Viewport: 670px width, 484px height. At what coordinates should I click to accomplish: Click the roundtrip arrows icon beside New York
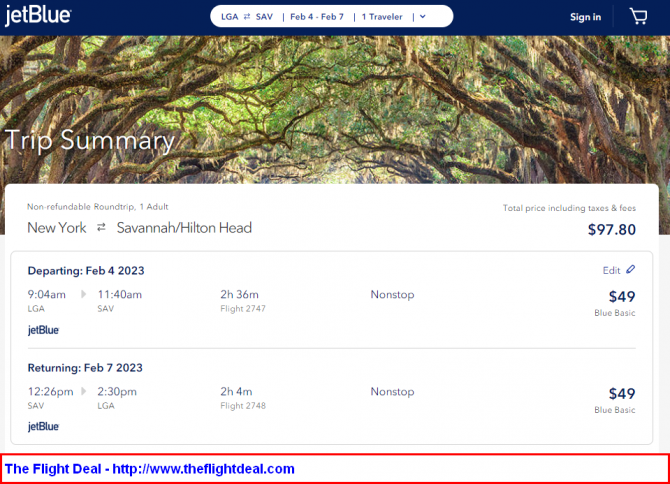click(101, 228)
